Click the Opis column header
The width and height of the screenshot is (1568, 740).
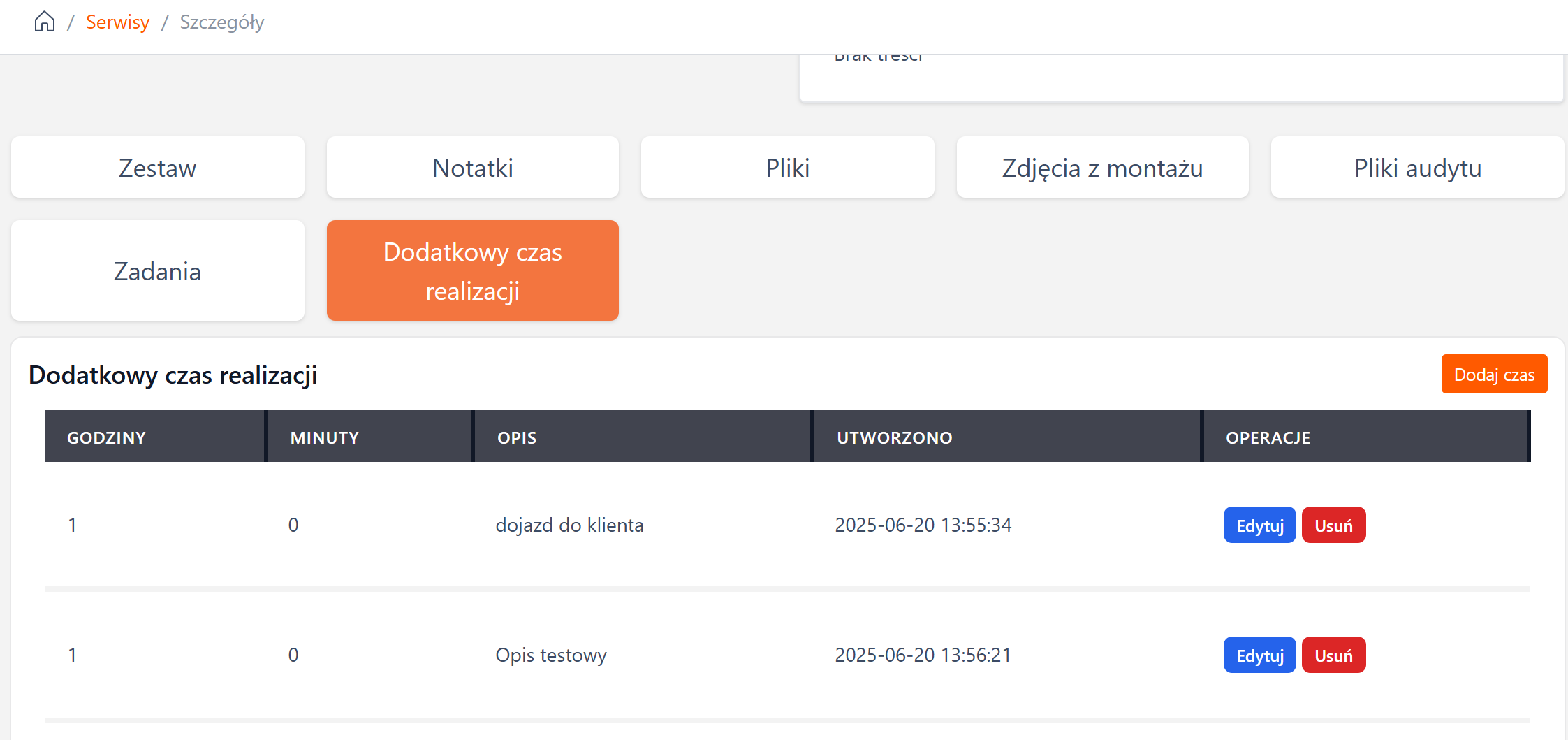517,437
